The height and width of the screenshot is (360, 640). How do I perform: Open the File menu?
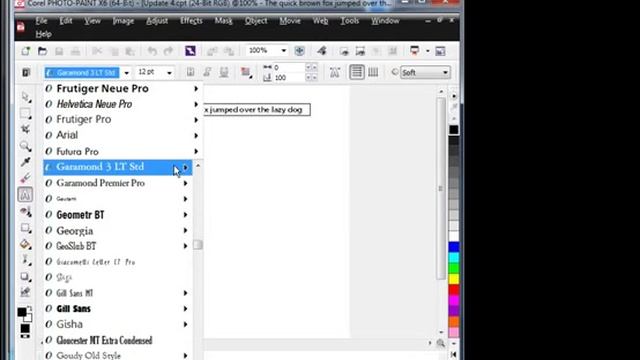coord(41,21)
